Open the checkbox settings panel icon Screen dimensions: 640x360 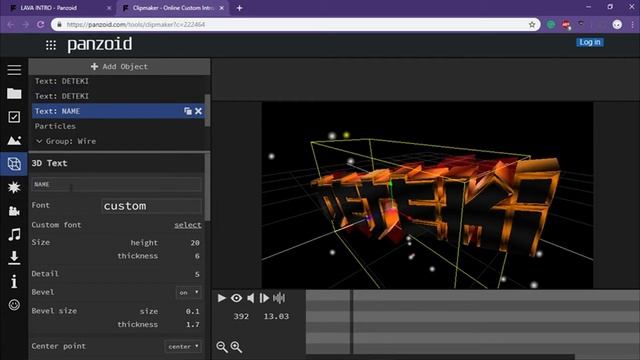point(14,117)
